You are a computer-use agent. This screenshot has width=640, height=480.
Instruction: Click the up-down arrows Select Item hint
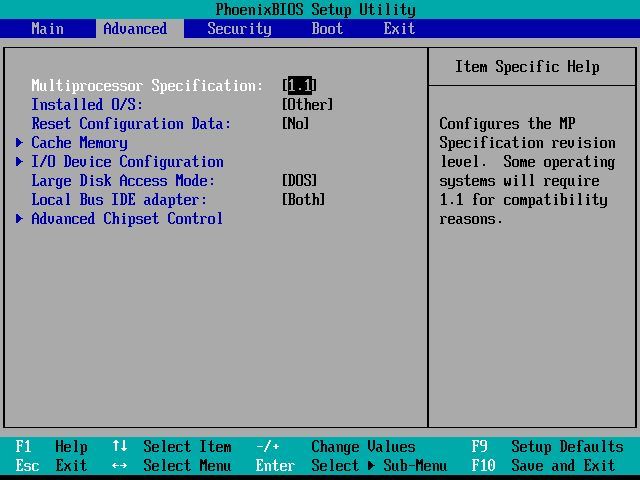pos(172,447)
